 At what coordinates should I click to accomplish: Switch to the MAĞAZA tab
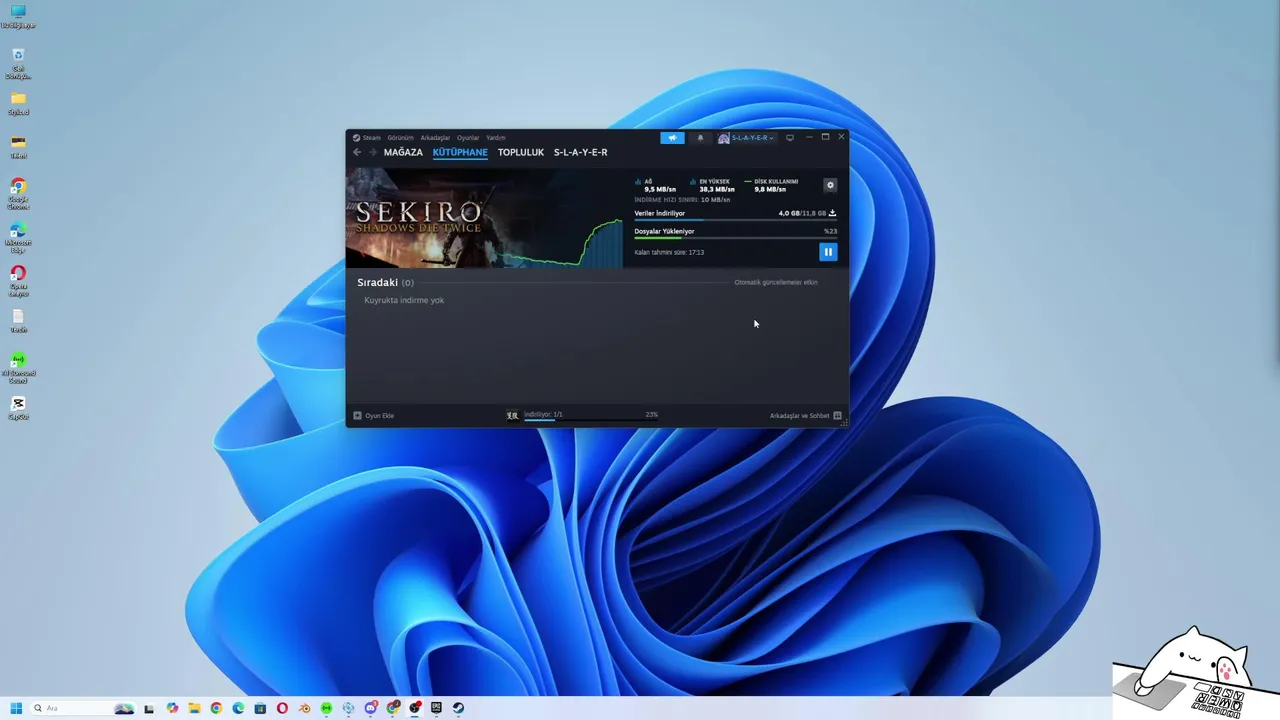click(403, 152)
